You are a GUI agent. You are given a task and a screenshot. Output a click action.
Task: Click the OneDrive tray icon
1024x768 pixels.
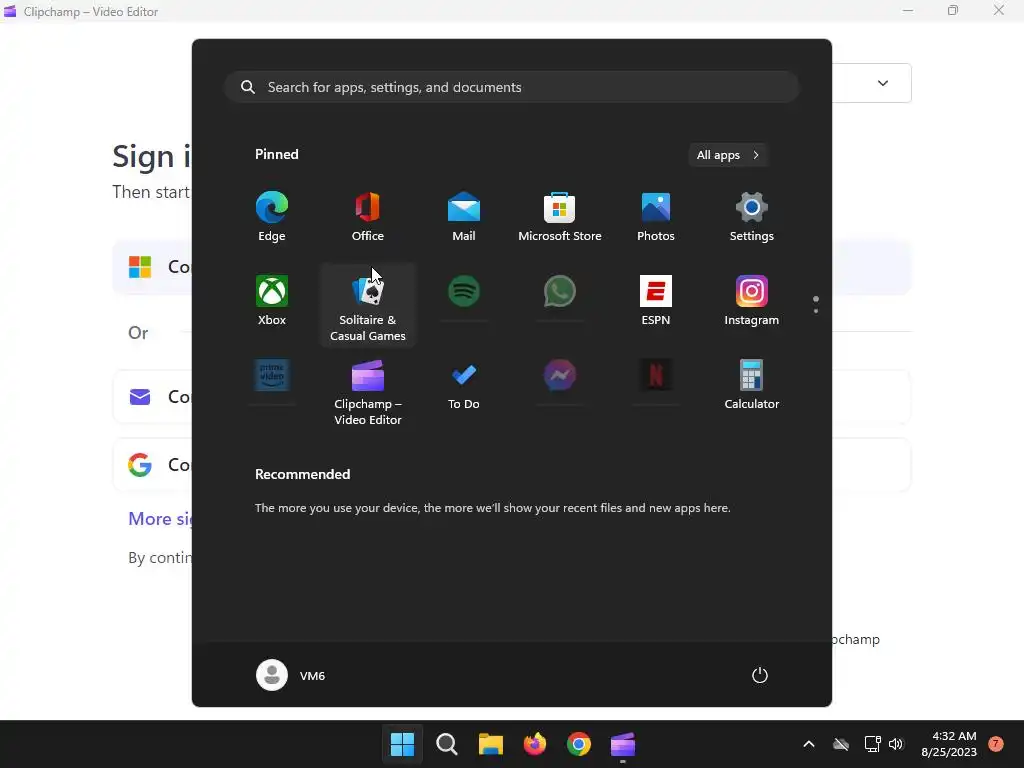[841, 744]
